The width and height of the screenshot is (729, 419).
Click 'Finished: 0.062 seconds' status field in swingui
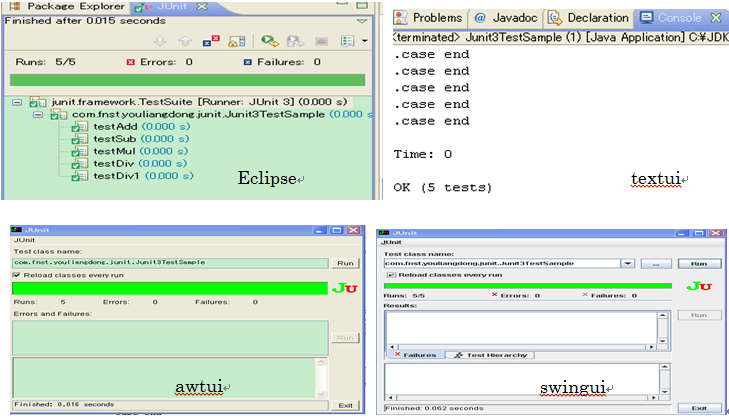[528, 408]
